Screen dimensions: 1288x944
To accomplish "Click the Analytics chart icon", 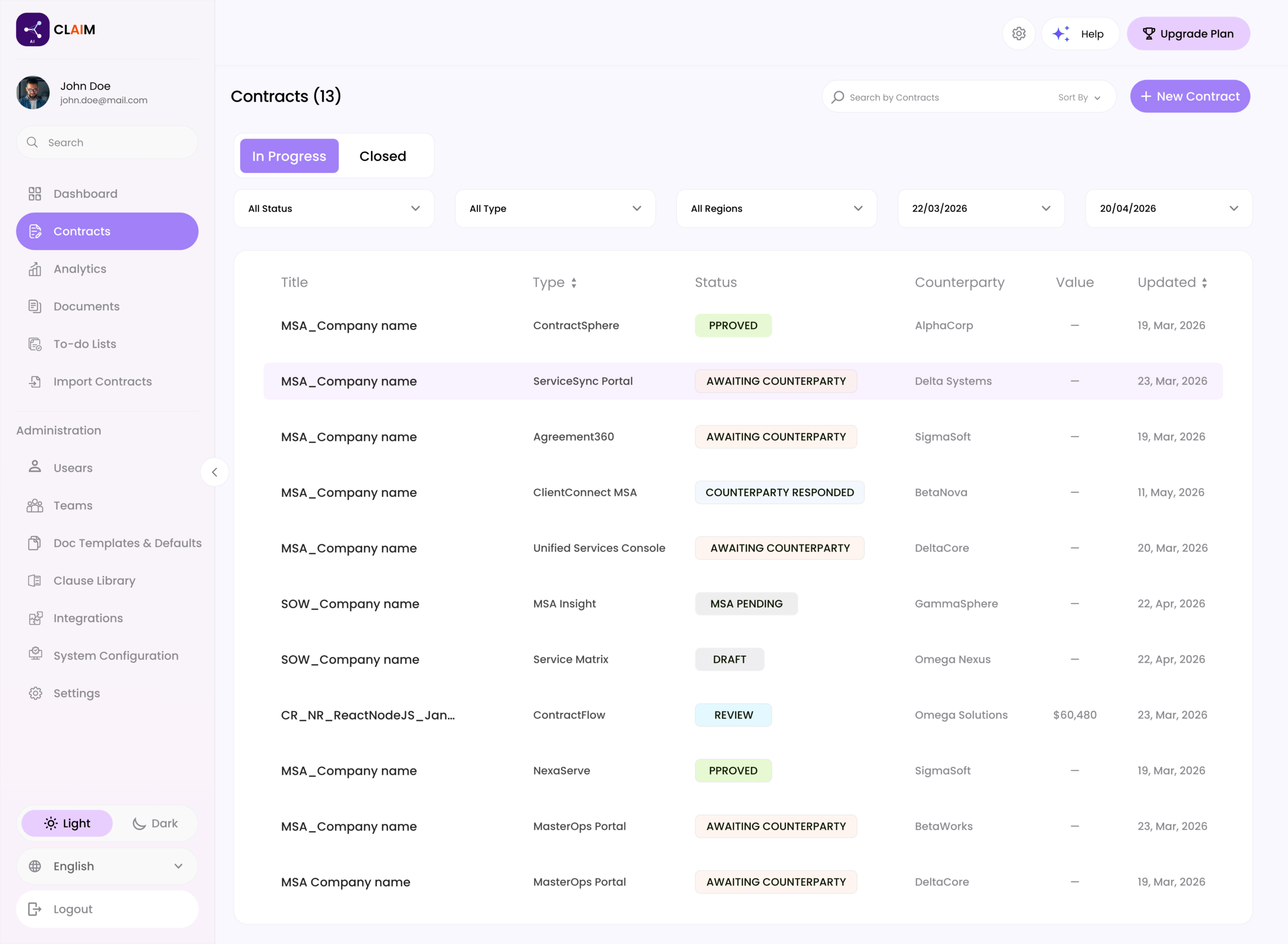I will (x=35, y=269).
